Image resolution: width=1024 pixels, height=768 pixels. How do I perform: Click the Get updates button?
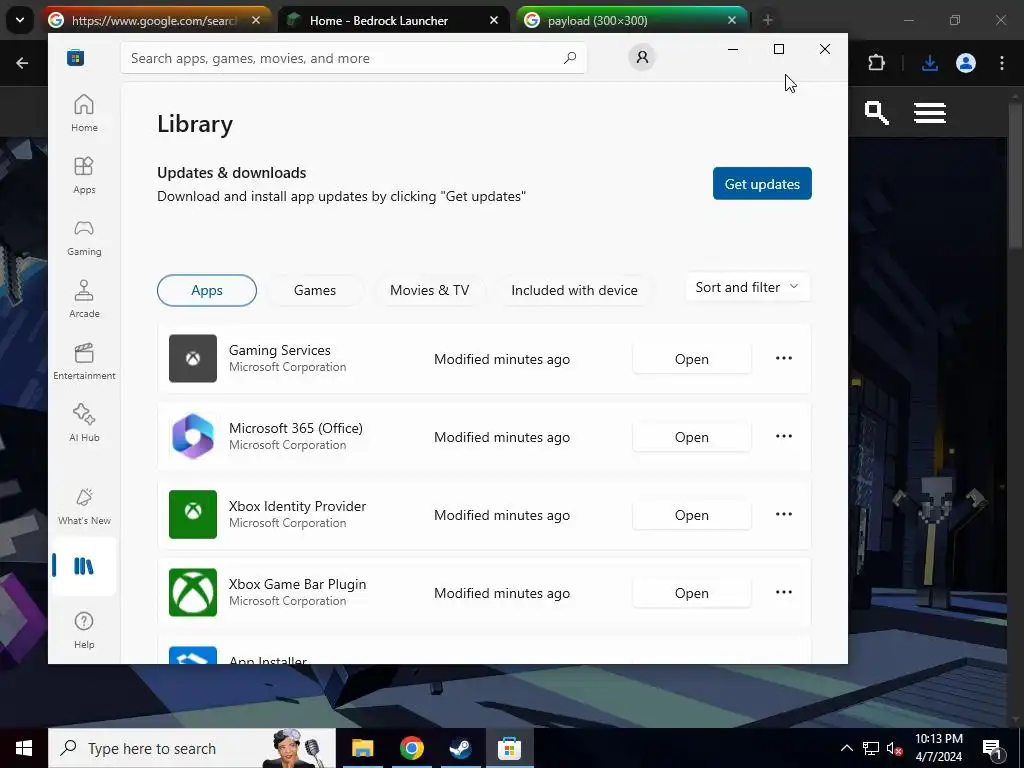(762, 184)
